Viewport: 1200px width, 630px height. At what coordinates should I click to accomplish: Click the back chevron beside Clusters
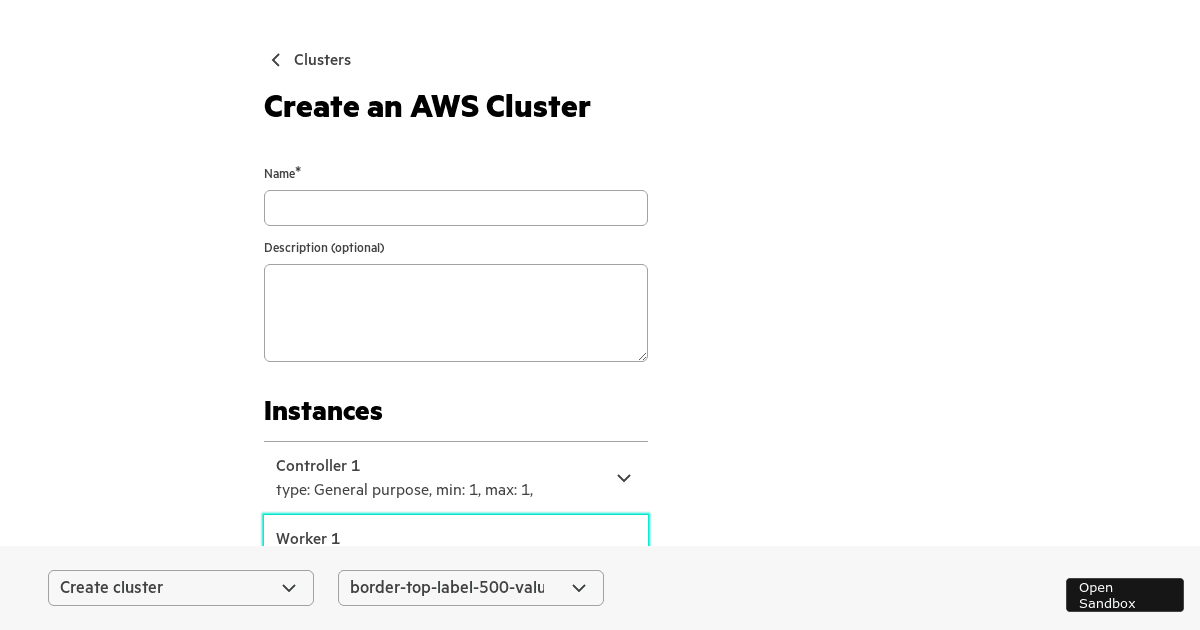(x=276, y=60)
